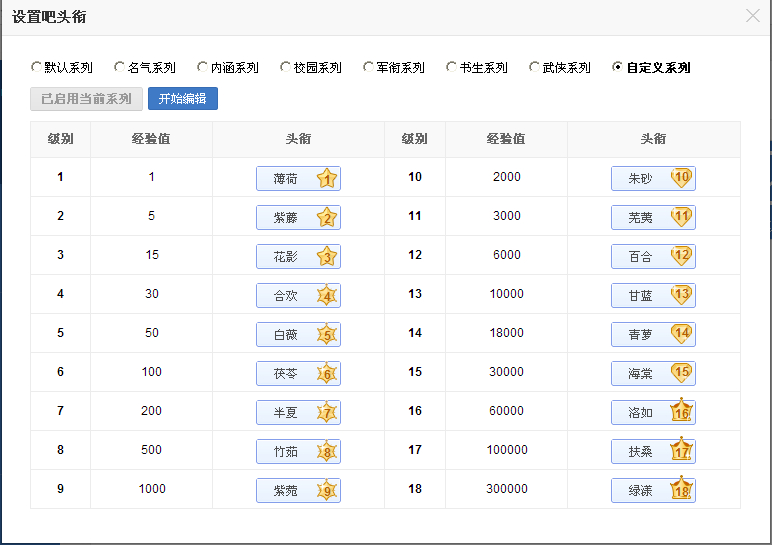Choose the 内涵系列 radio option
772x545 pixels.
point(202,66)
